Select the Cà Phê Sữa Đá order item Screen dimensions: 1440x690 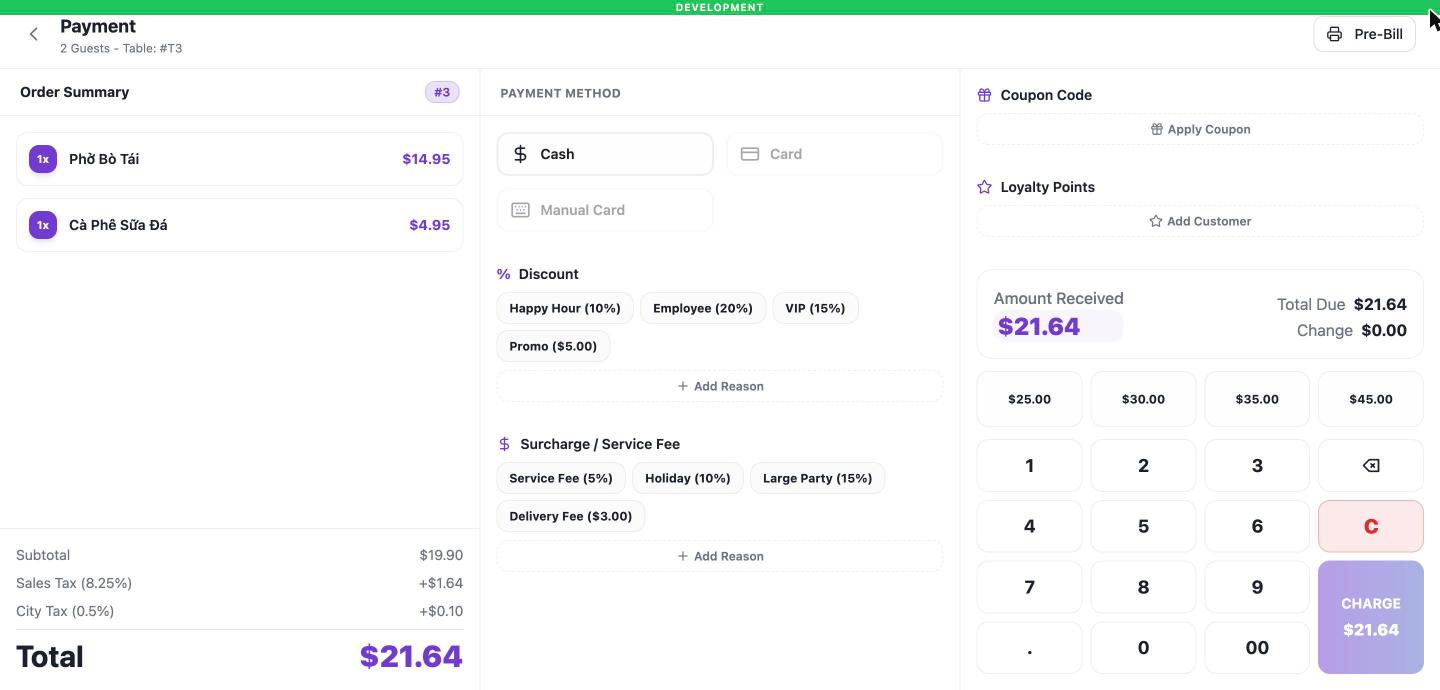point(240,225)
